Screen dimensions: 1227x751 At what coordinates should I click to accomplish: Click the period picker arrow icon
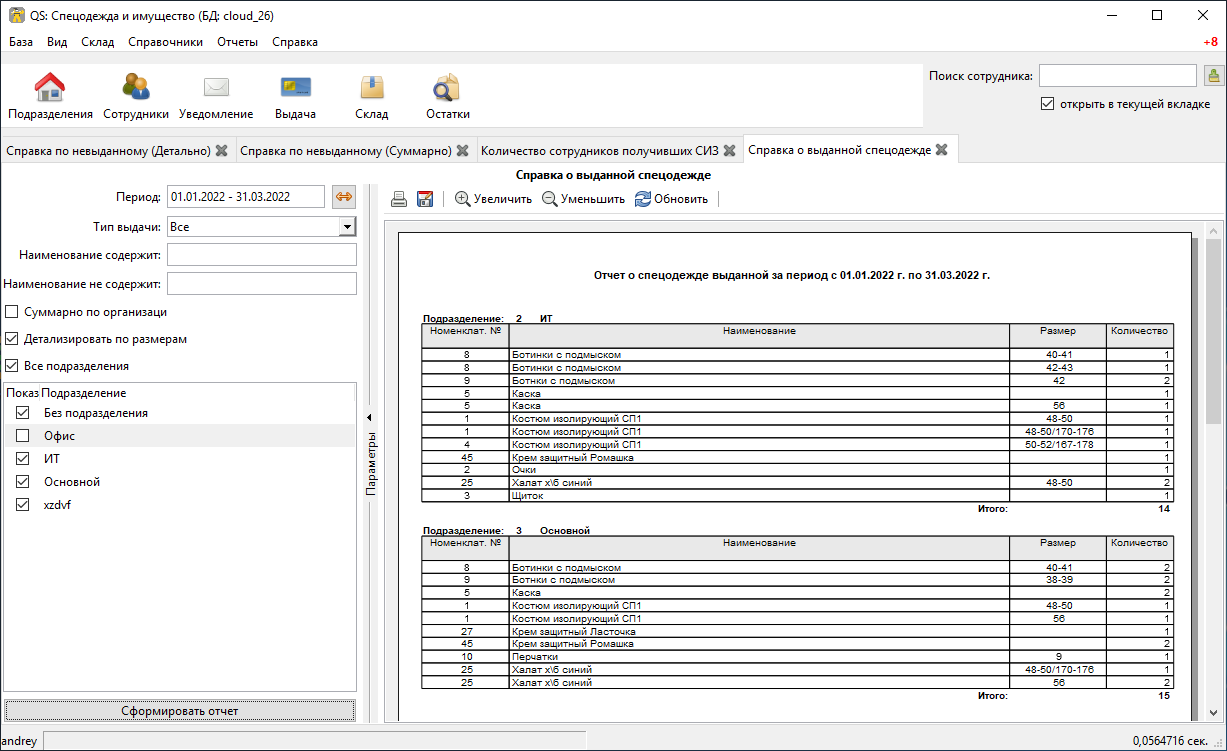(344, 197)
